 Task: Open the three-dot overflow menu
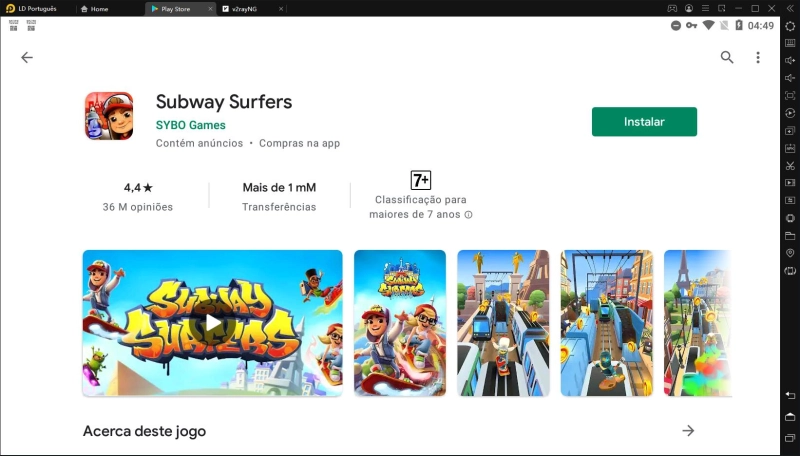758,58
